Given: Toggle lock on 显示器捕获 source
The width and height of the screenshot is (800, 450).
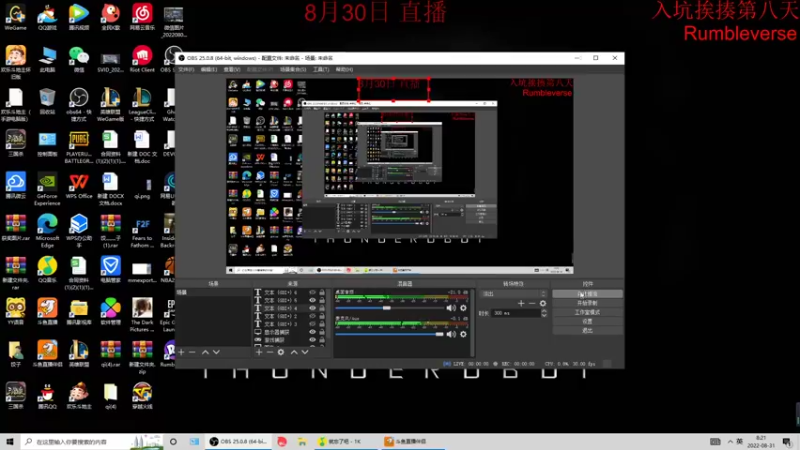Looking at the screenshot, I should tap(322, 332).
